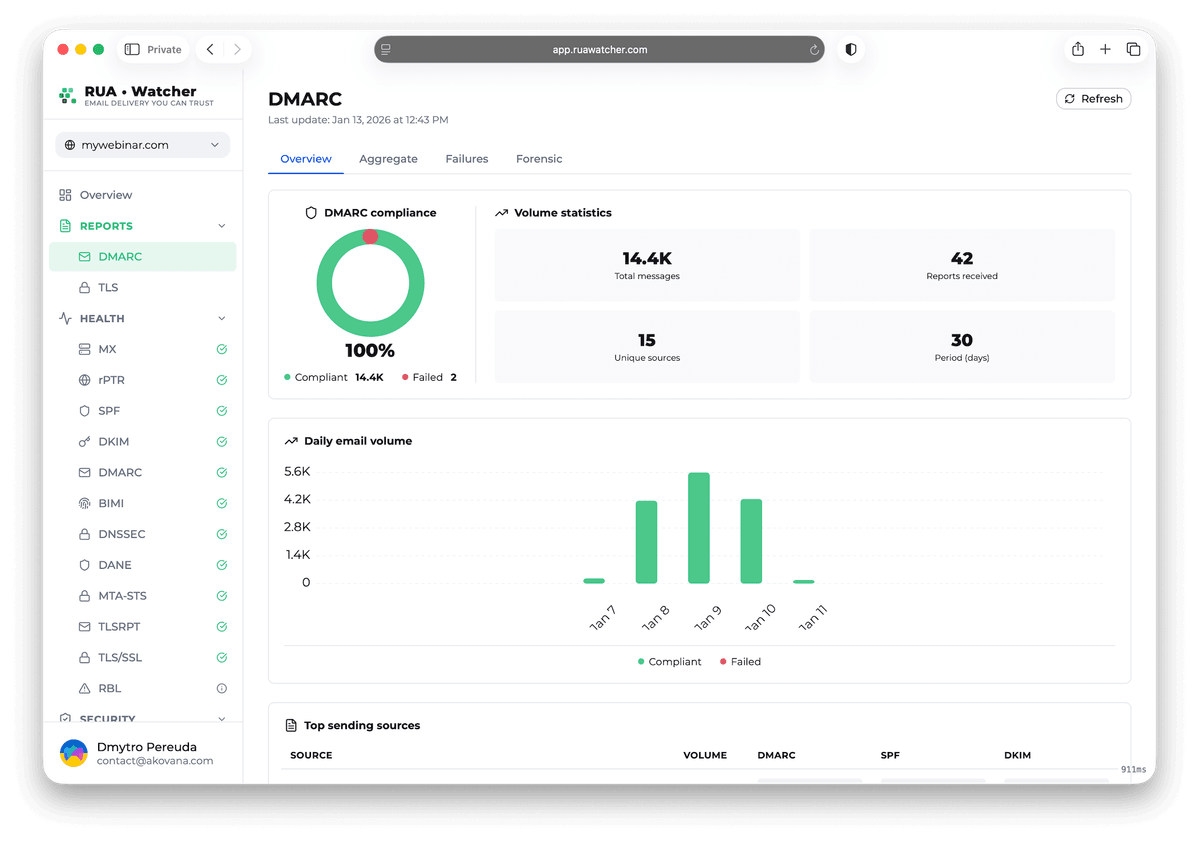Switch to the Failures tab

tap(466, 159)
